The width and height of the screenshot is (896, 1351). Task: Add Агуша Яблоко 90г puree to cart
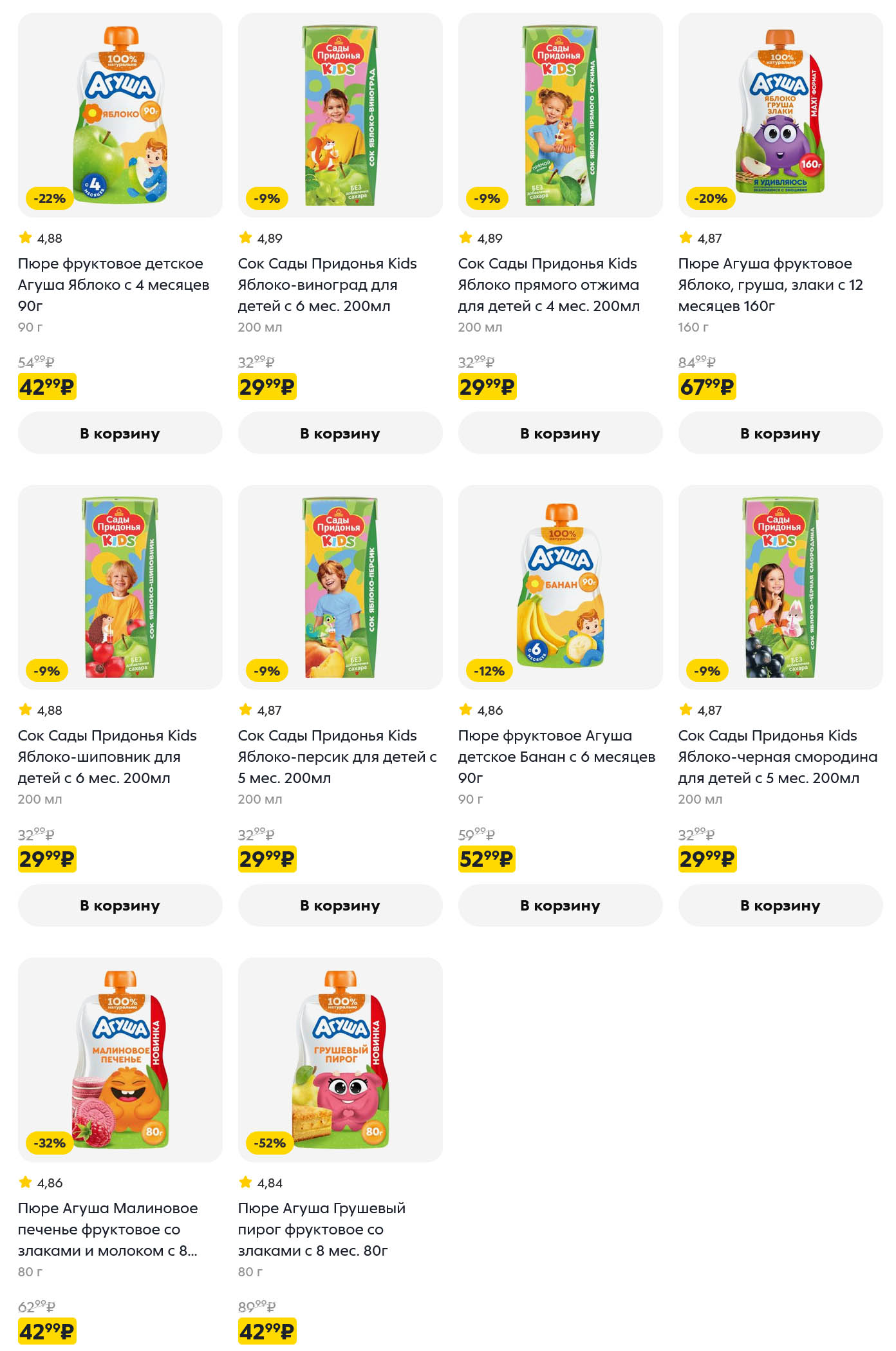[x=120, y=433]
